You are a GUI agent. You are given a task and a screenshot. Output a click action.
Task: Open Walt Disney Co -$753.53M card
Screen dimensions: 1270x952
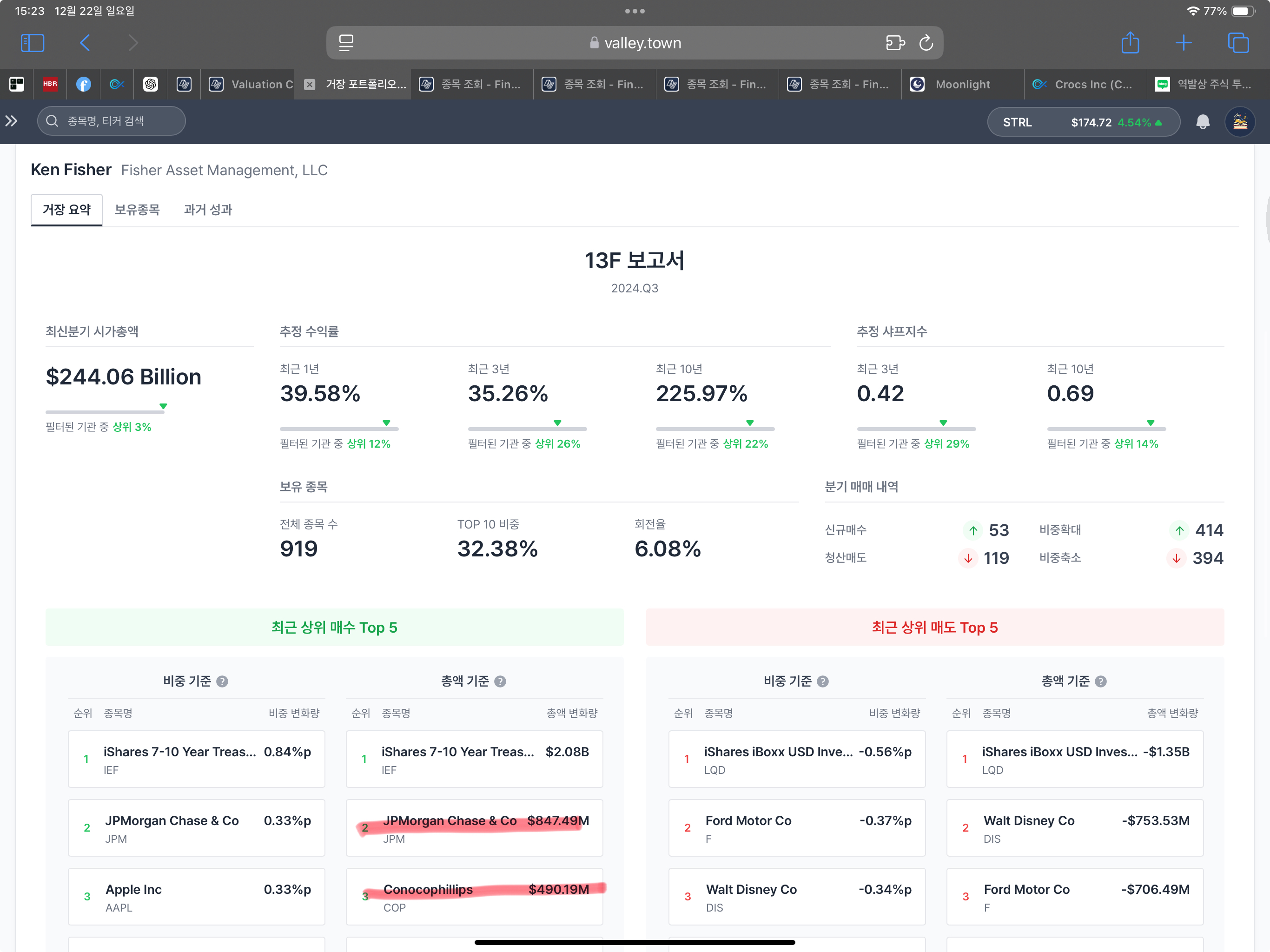1075,828
